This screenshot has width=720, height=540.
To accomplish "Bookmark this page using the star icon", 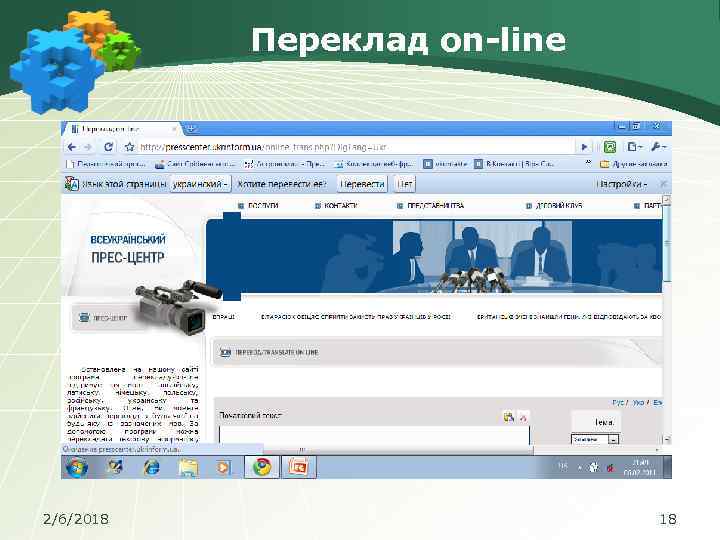I will 129,147.
